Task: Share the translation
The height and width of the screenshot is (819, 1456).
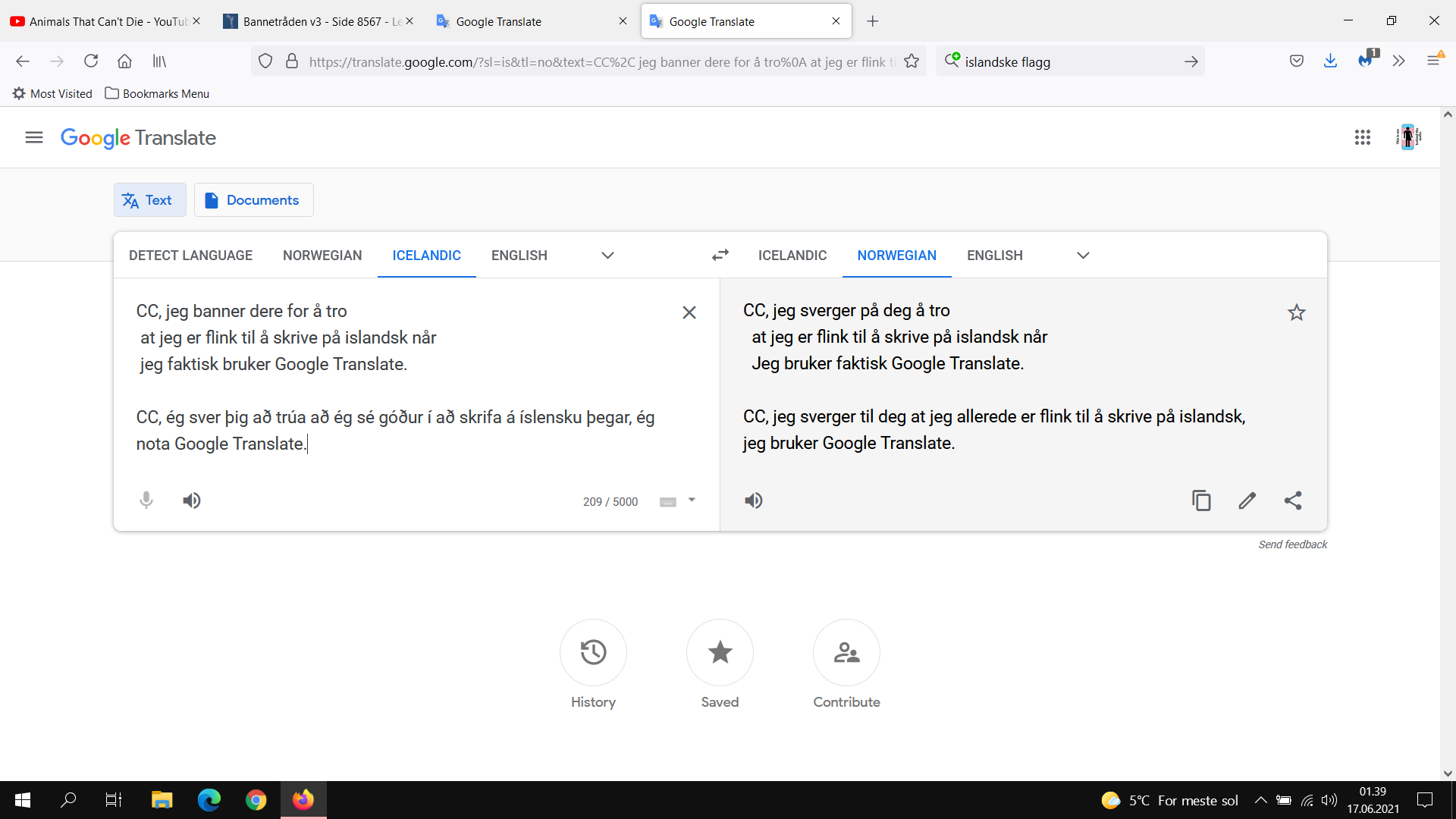Action: pyautogui.click(x=1293, y=500)
